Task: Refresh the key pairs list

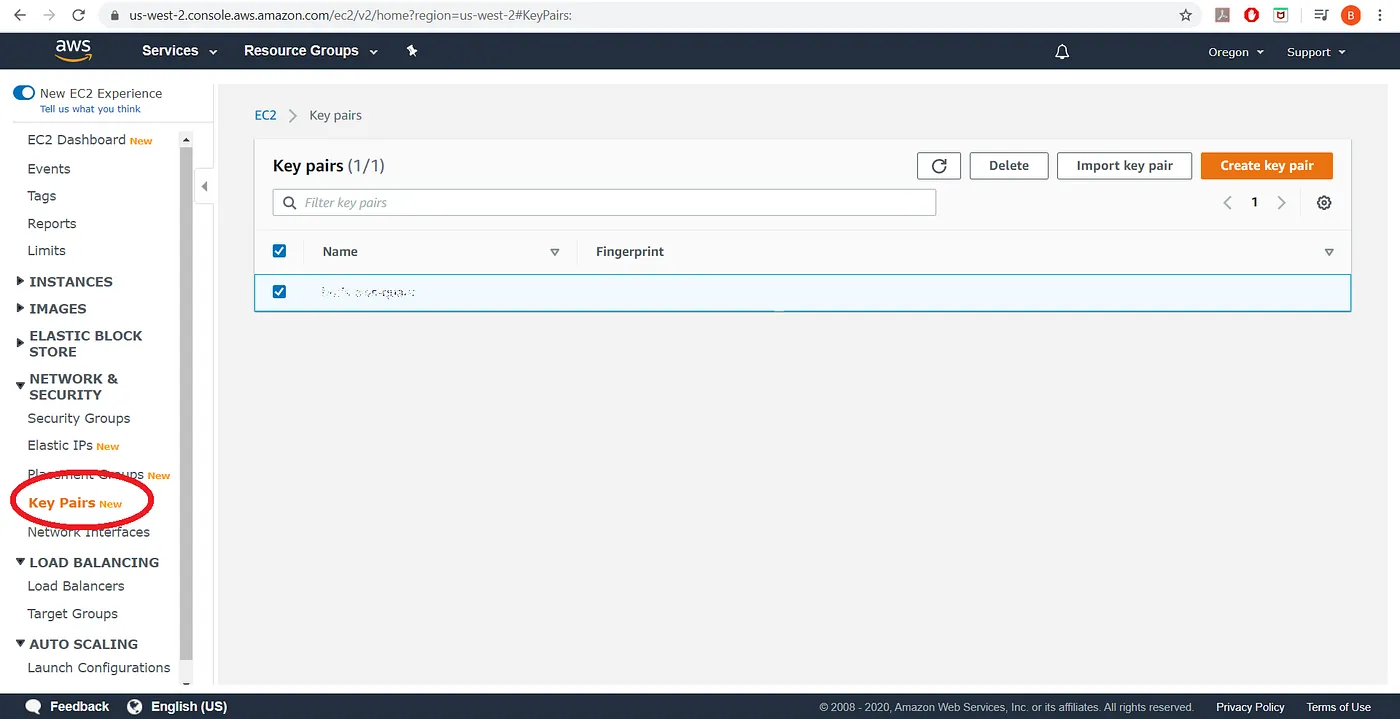Action: point(939,166)
